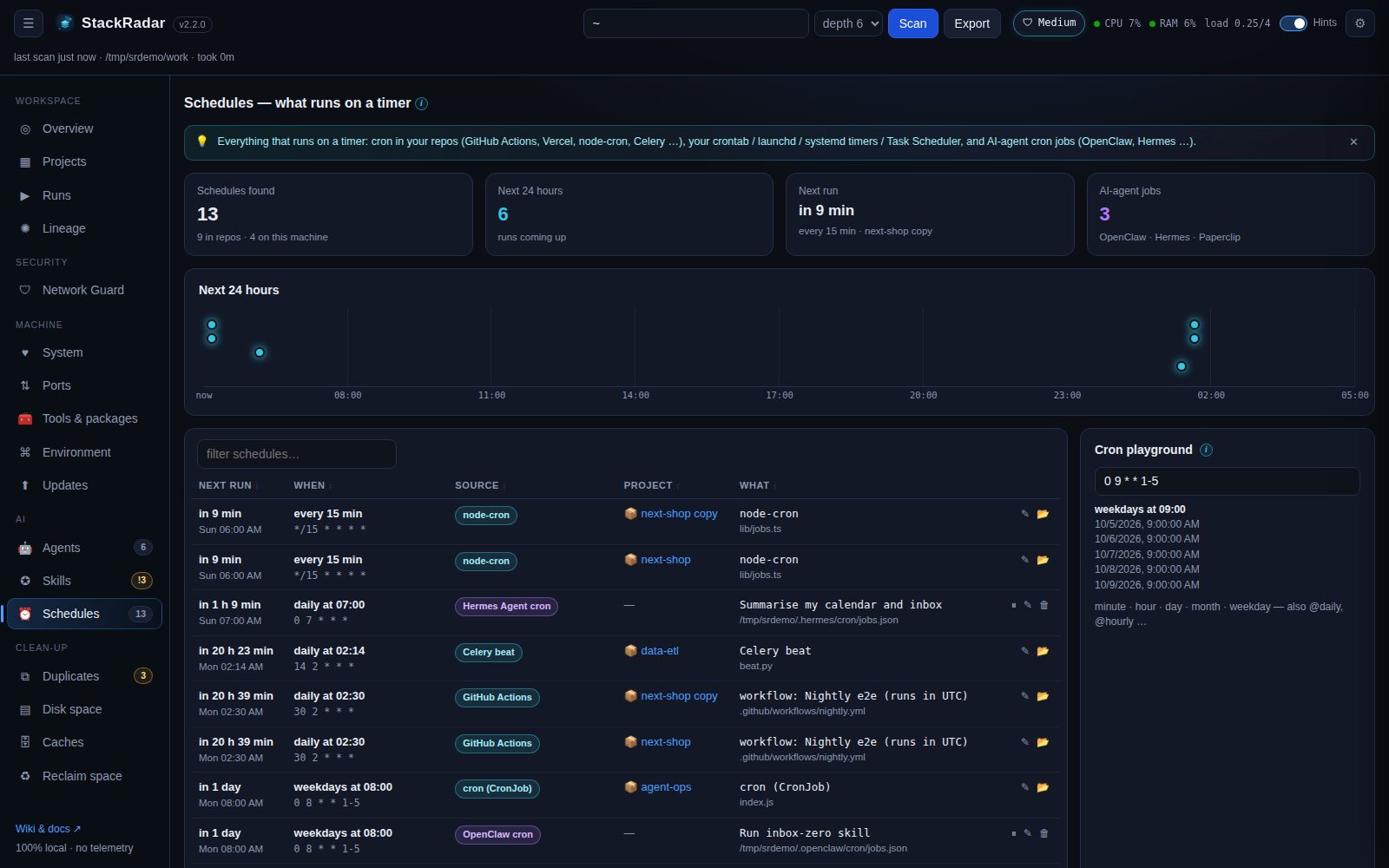Click the Cron playground info icon
1389x868 pixels.
point(1206,450)
